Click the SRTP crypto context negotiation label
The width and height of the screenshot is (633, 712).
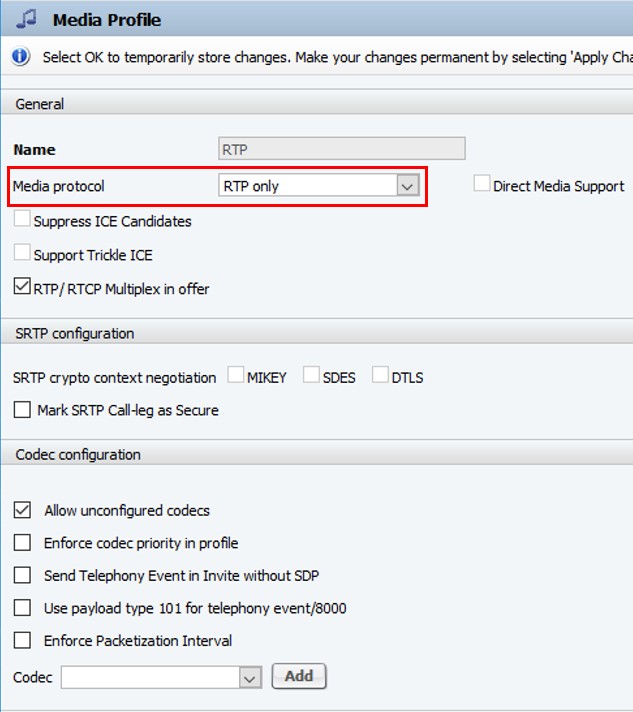[114, 377]
